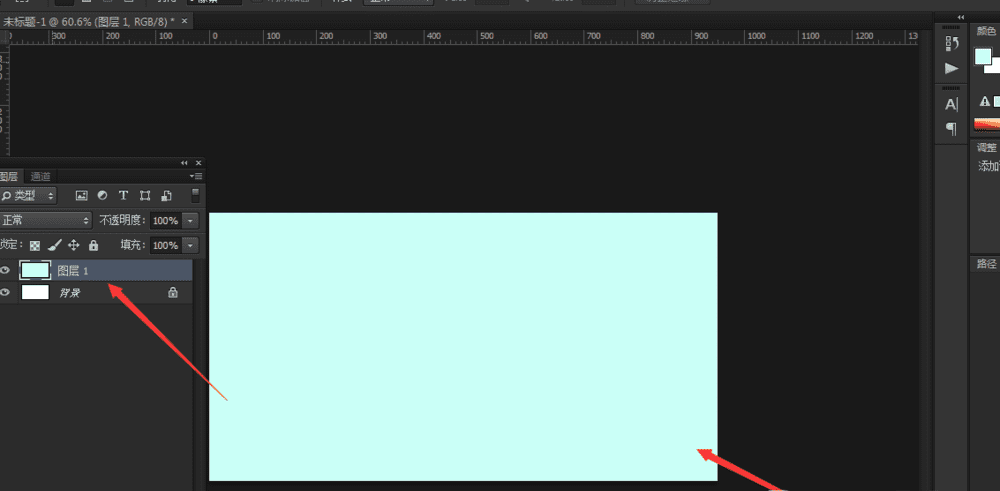
Task: Toggle the pixel layer filter icon
Action: (x=82, y=195)
